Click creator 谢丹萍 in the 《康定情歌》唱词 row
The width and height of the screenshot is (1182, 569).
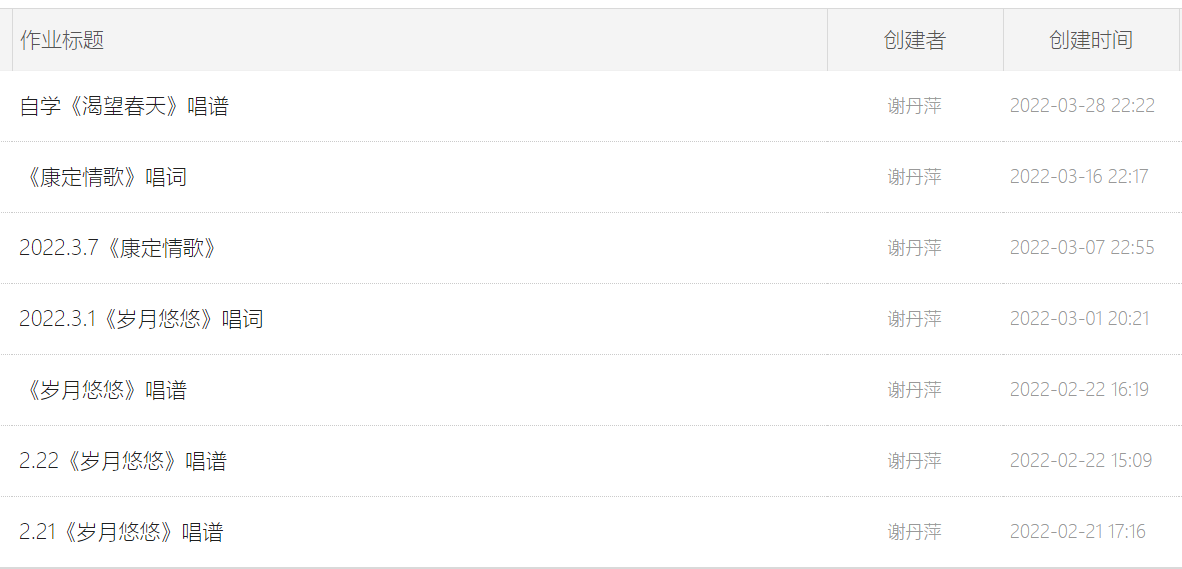click(x=914, y=177)
